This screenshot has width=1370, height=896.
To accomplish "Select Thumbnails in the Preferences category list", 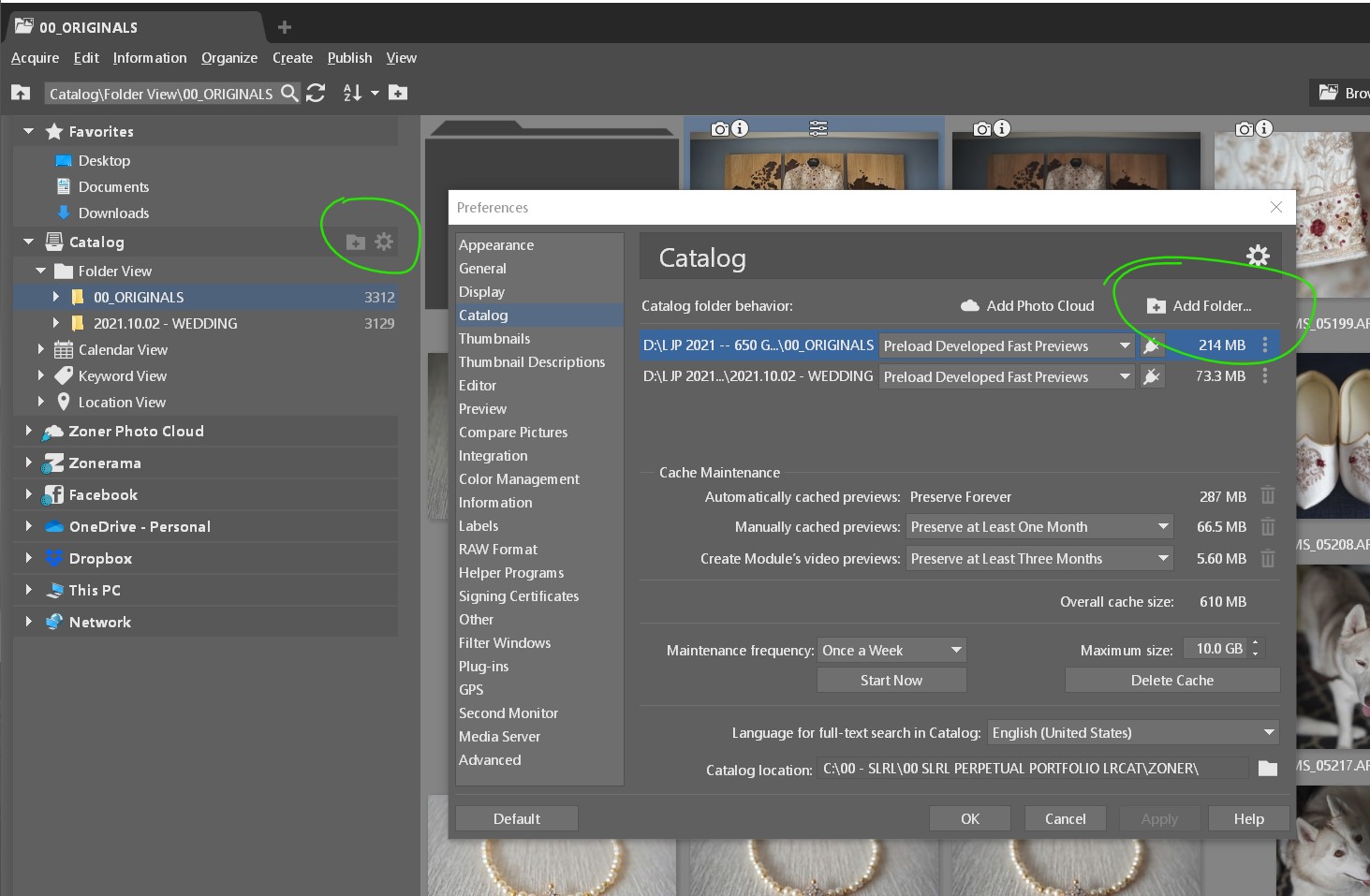I will coord(494,339).
